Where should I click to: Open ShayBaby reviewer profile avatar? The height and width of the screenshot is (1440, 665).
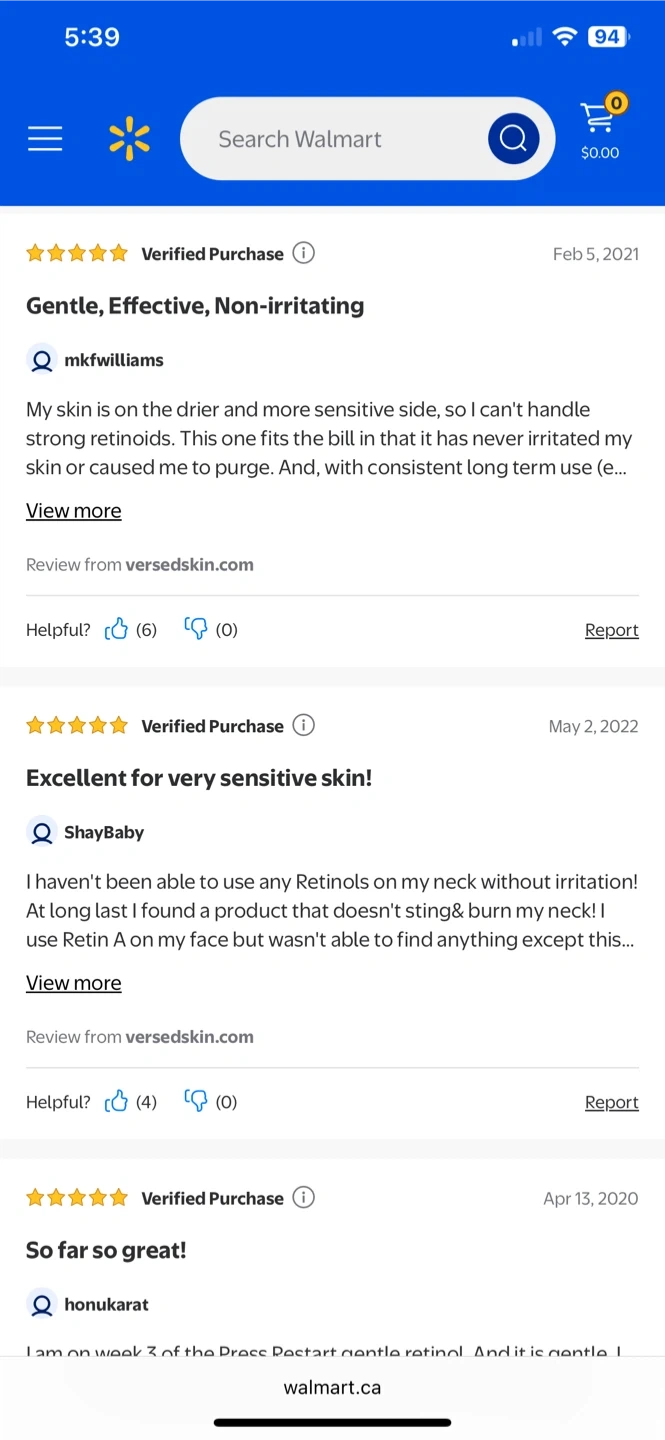42,832
